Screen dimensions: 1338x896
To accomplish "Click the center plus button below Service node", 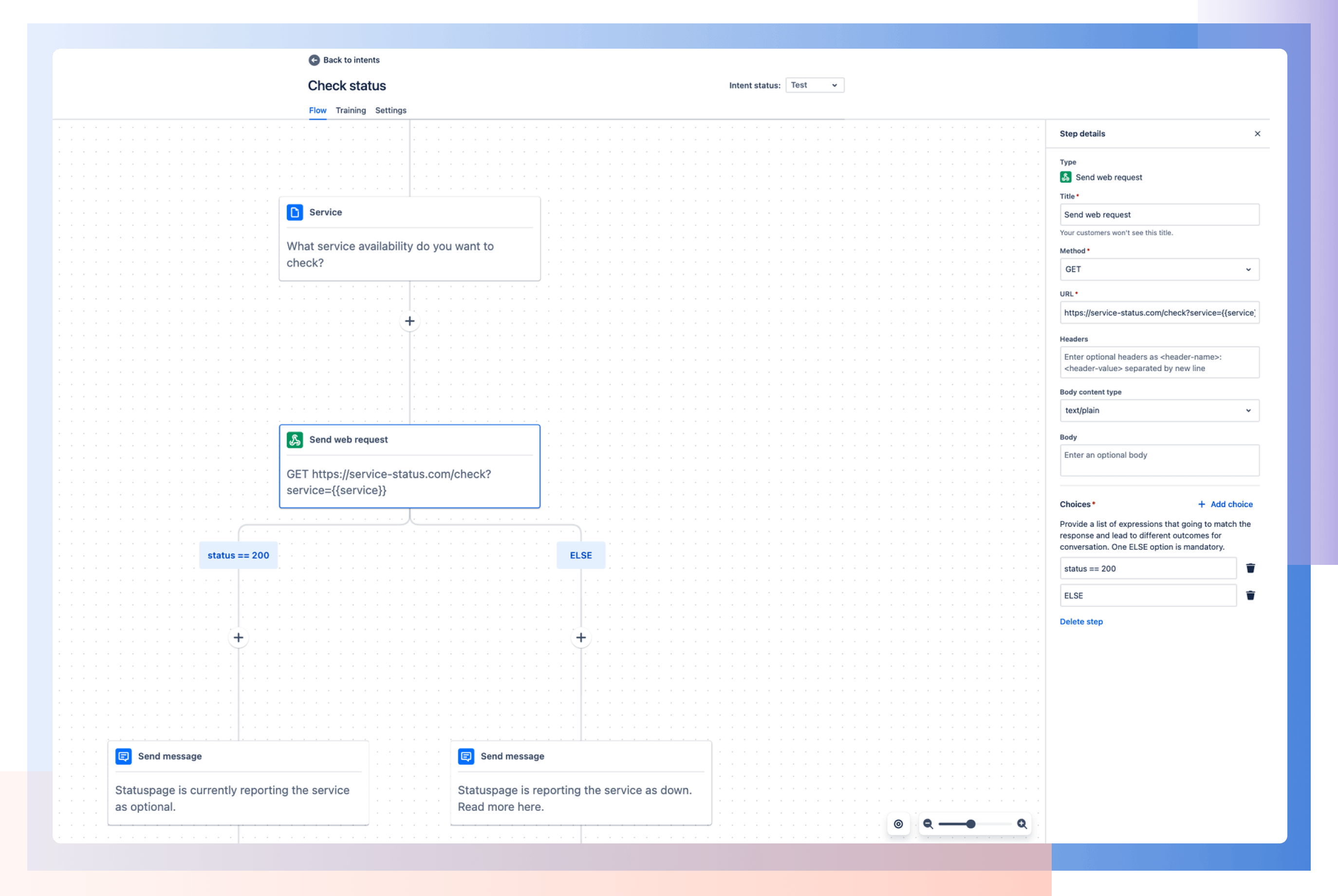I will tap(409, 320).
